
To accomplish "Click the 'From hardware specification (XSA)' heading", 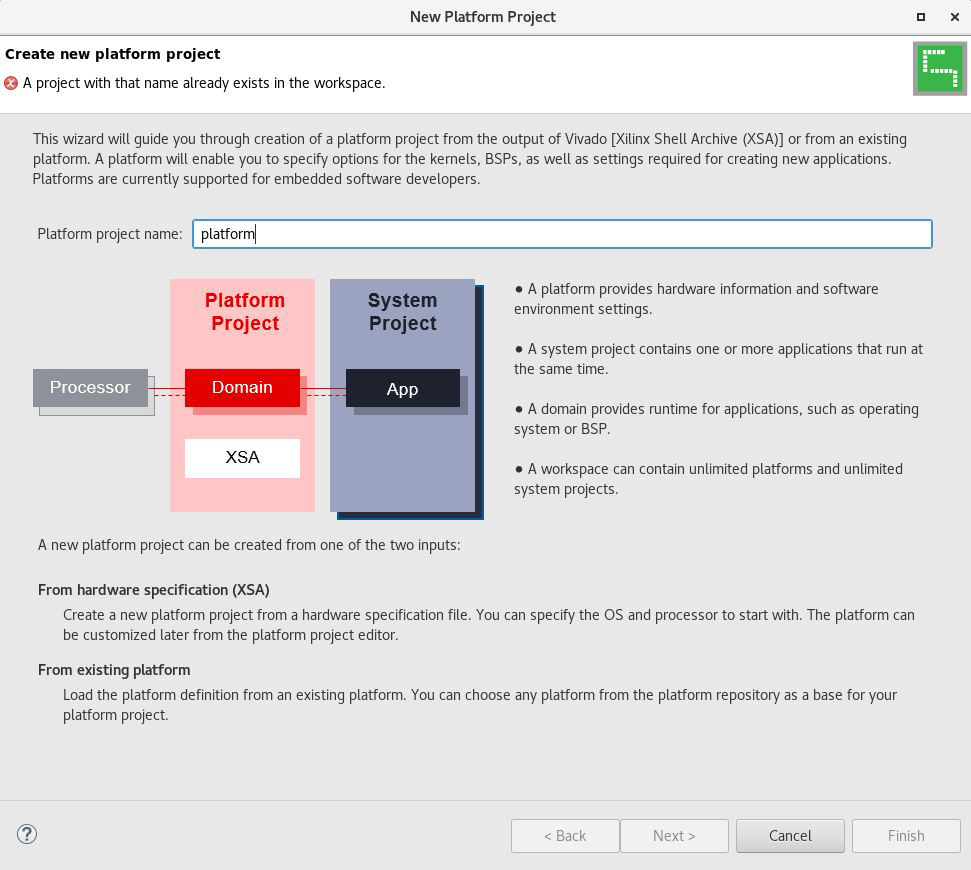I will coord(154,589).
